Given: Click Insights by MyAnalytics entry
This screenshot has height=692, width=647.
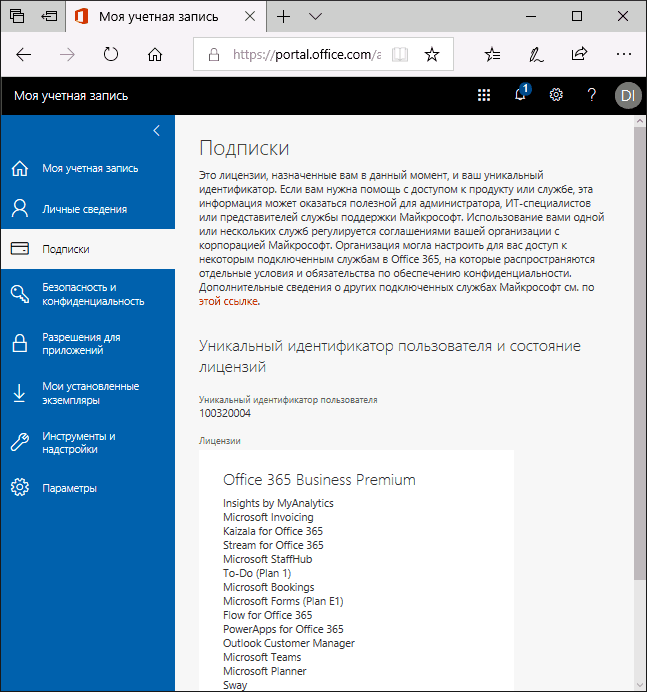Looking at the screenshot, I should click(x=278, y=503).
